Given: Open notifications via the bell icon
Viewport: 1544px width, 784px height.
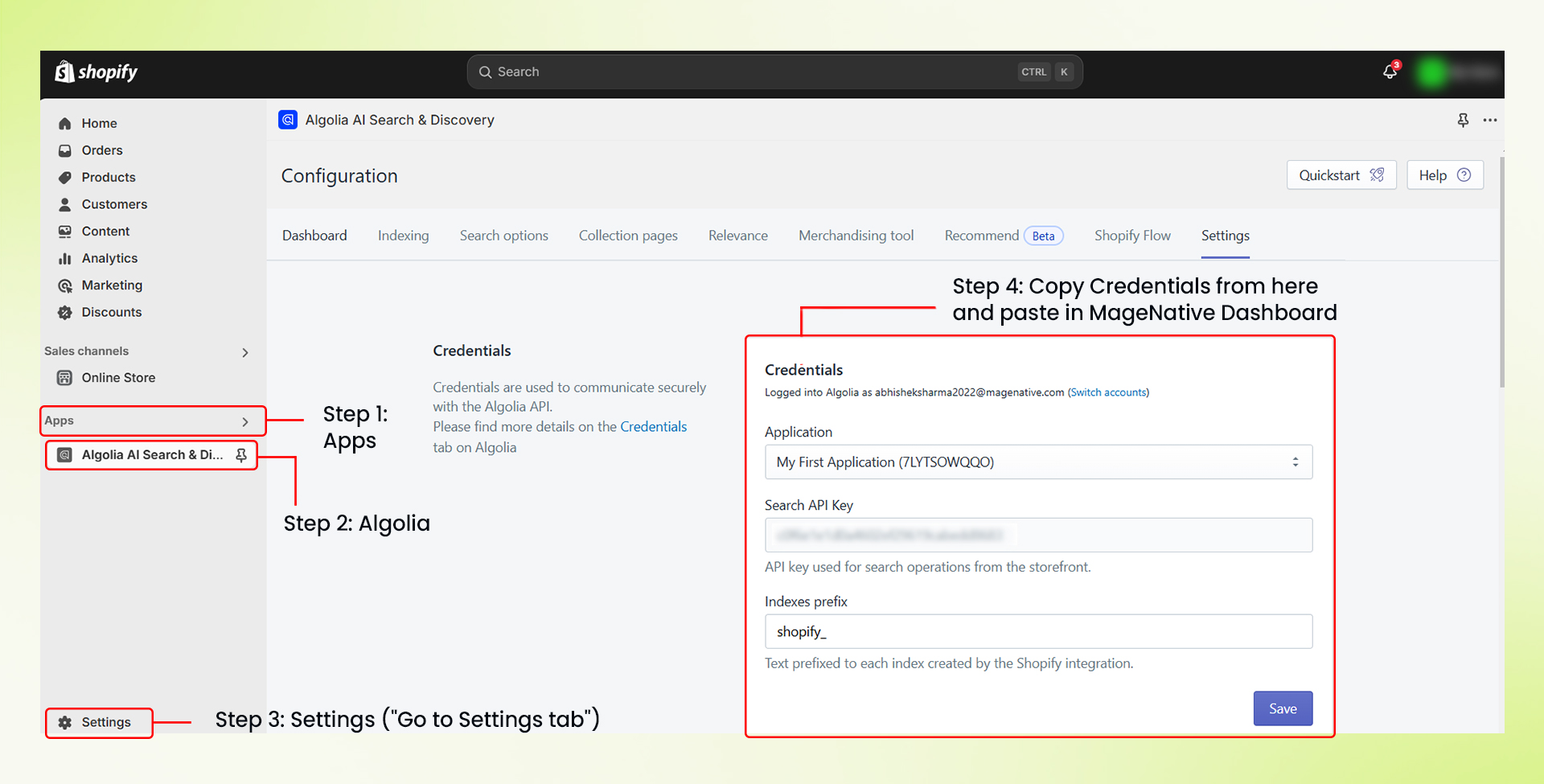Looking at the screenshot, I should [1390, 72].
